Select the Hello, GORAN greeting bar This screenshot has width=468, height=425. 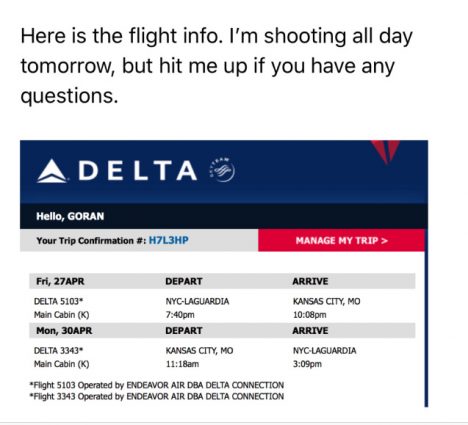[x=223, y=216]
